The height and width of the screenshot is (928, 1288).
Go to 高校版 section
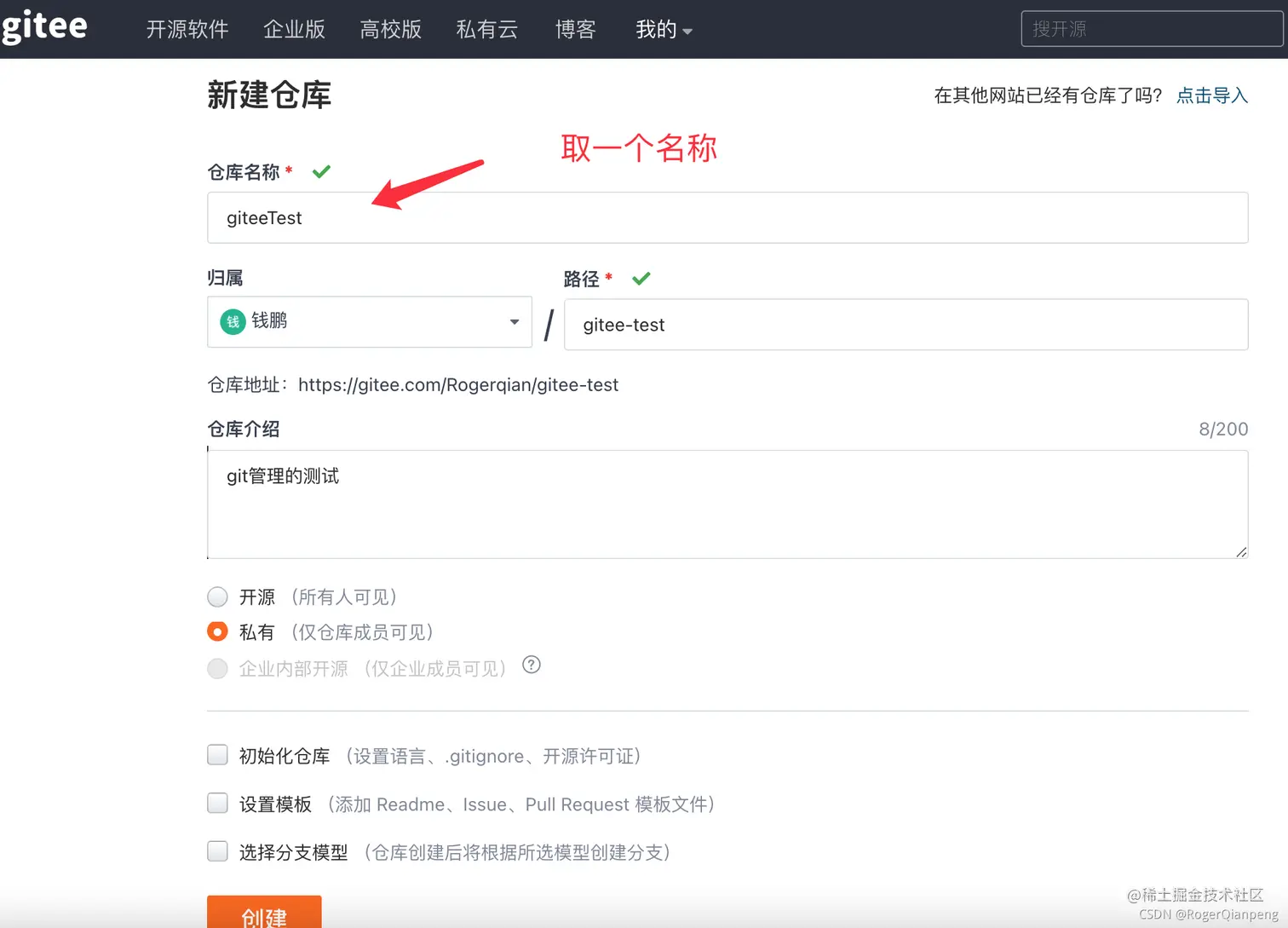(390, 29)
